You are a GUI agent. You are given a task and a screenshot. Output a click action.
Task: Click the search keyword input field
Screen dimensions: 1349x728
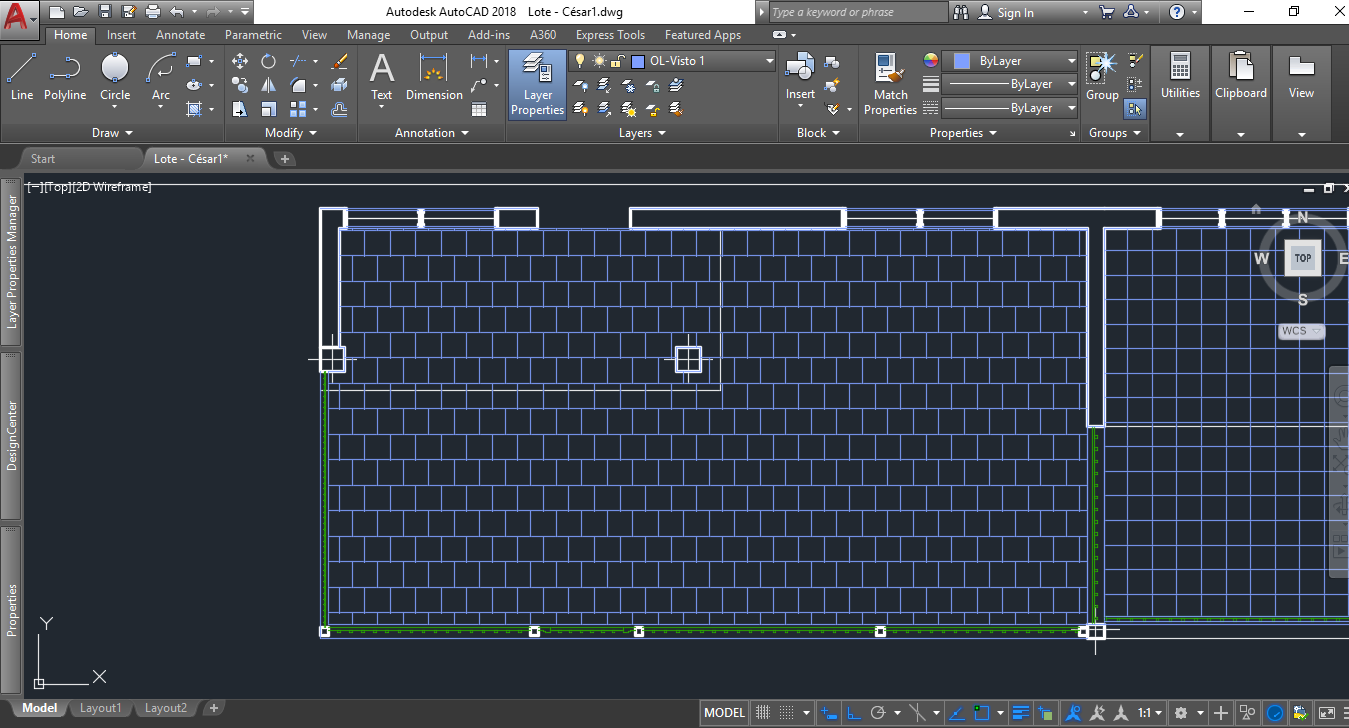[x=858, y=12]
